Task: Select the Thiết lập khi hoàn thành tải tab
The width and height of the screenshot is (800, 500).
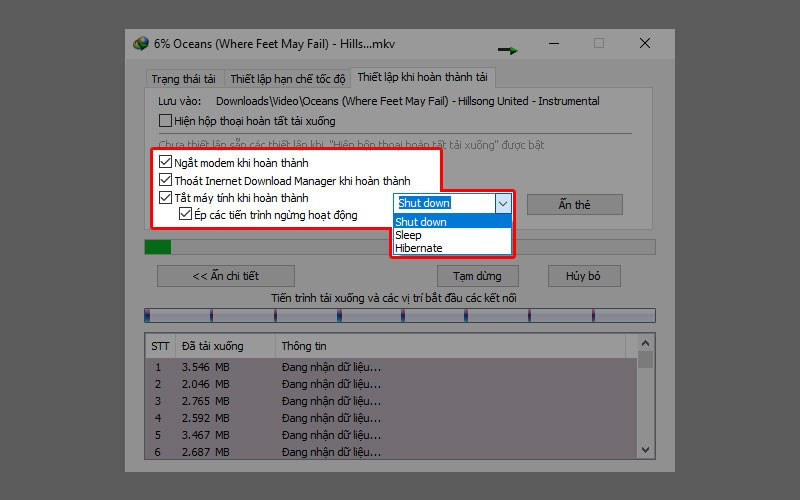Action: point(422,77)
